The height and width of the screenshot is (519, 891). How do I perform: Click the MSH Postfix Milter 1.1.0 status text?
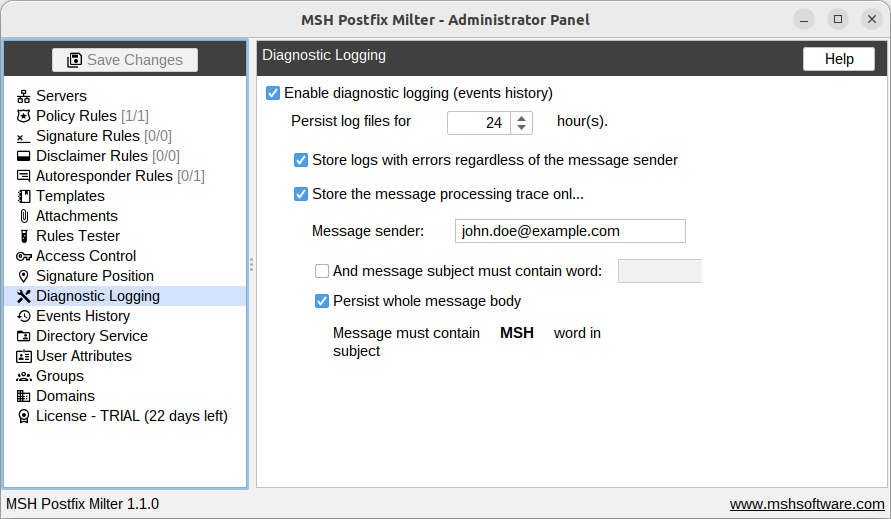point(82,504)
